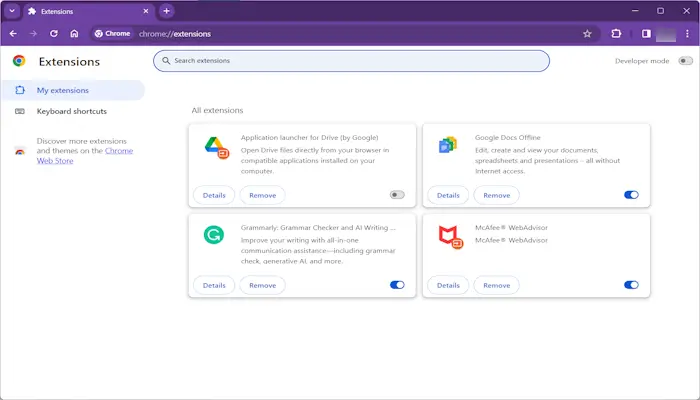The image size is (700, 400).
Task: Open the Chrome Web Store link
Action: [x=85, y=156]
